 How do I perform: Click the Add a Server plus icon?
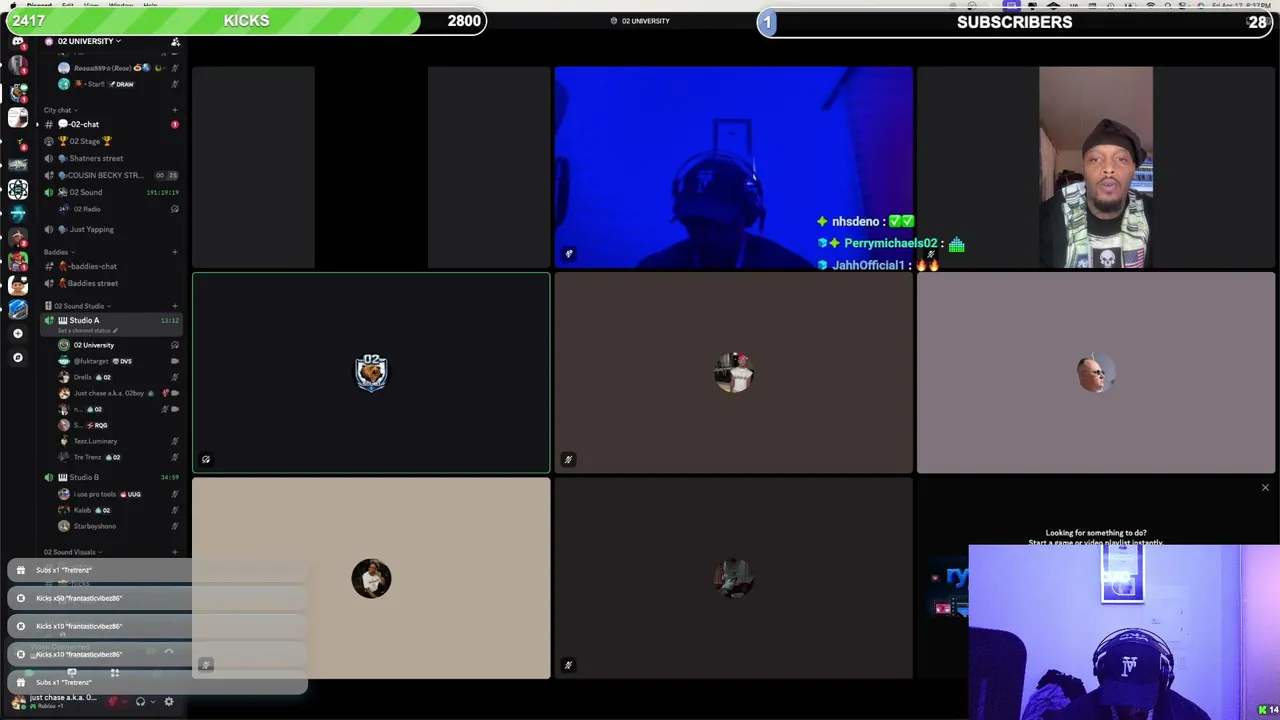(x=17, y=333)
